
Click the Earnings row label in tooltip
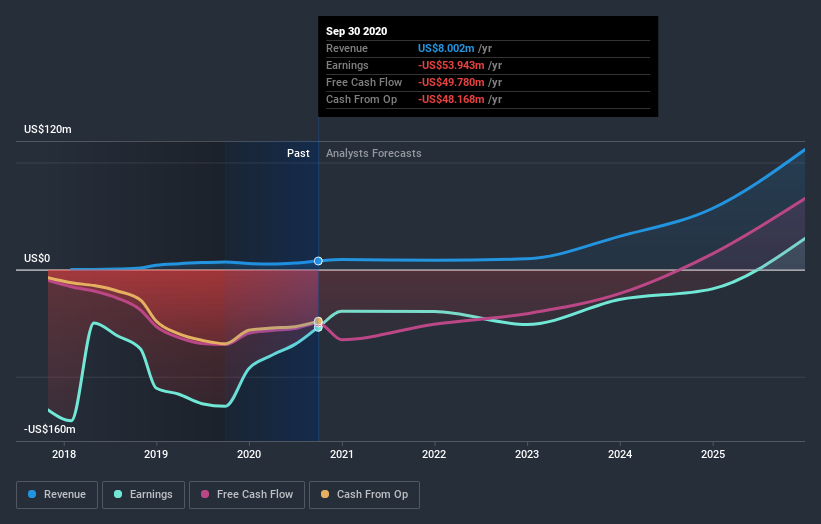click(x=347, y=65)
